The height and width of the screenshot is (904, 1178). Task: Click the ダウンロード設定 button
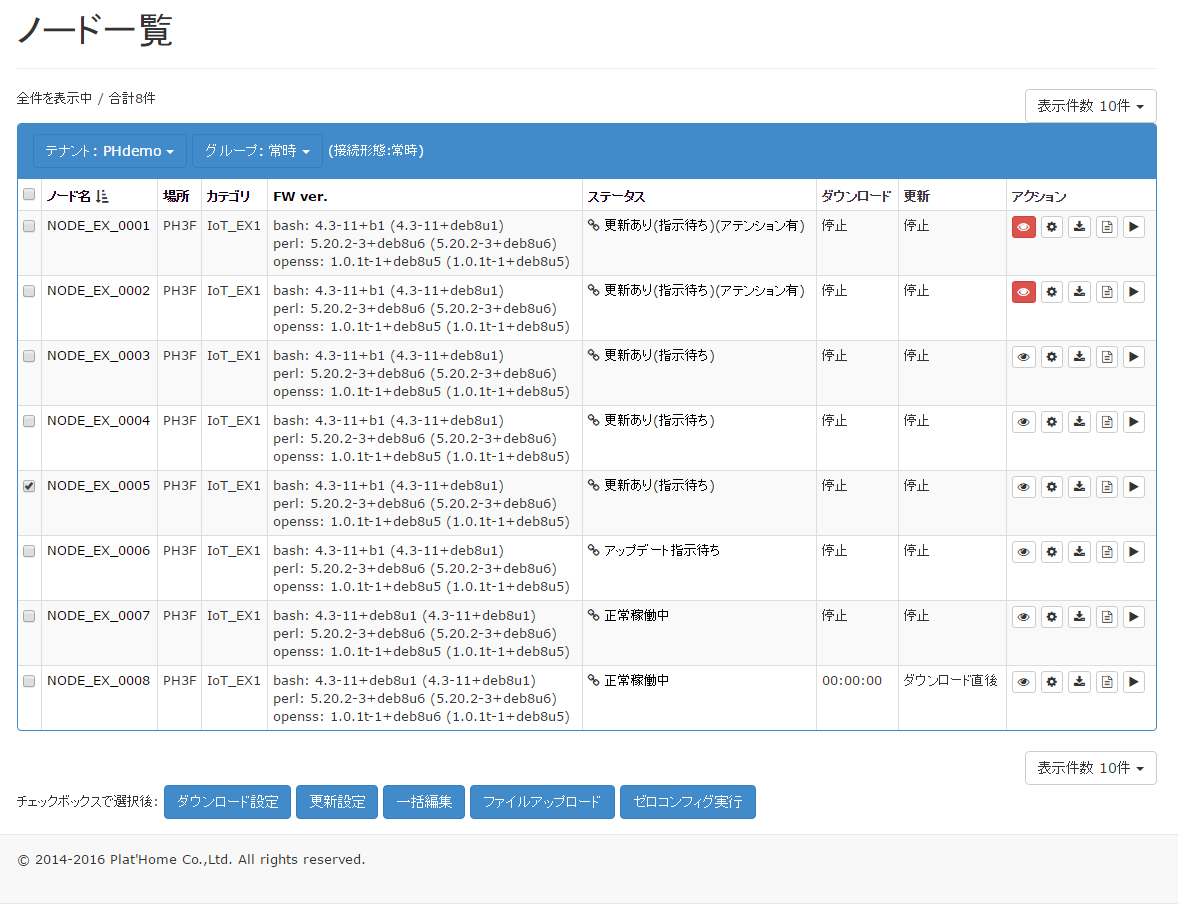coord(228,802)
